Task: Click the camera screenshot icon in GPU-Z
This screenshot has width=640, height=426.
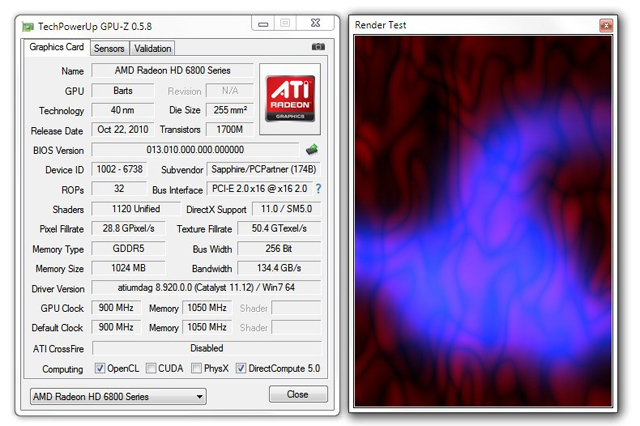Action: pyautogui.click(x=318, y=47)
